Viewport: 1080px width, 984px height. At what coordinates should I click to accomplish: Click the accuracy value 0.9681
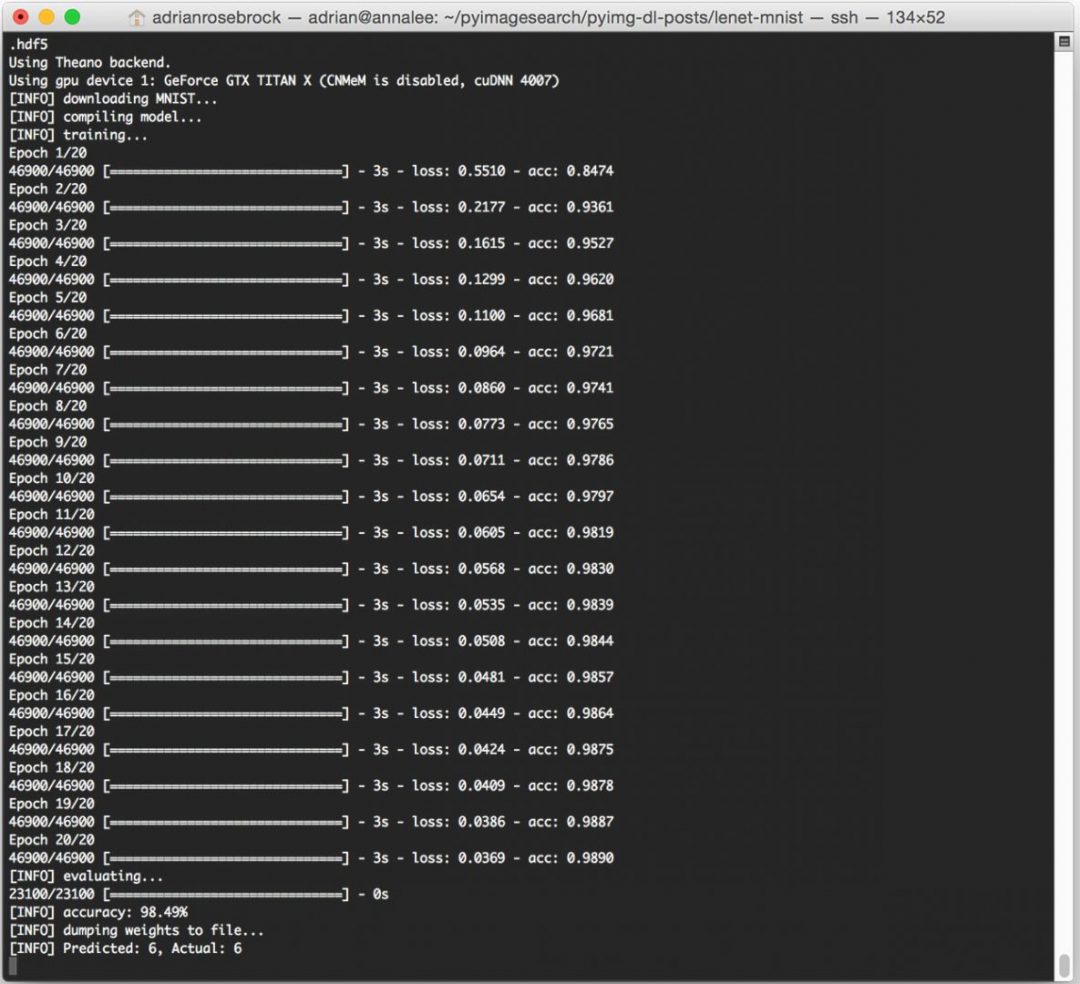[590, 315]
